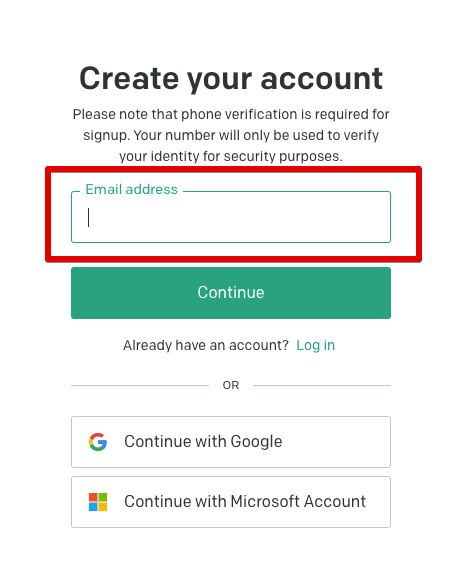Choose Continue with Microsoft Account
This screenshot has width=471, height=574.
pos(231,502)
